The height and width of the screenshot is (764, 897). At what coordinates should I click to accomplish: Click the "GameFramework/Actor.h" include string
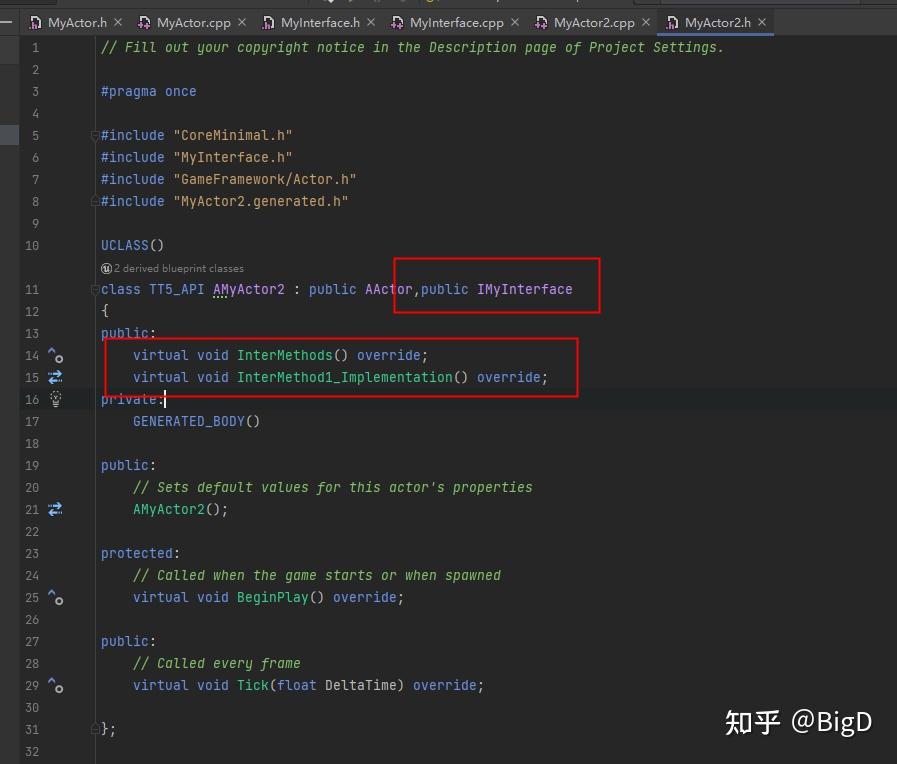(x=265, y=180)
